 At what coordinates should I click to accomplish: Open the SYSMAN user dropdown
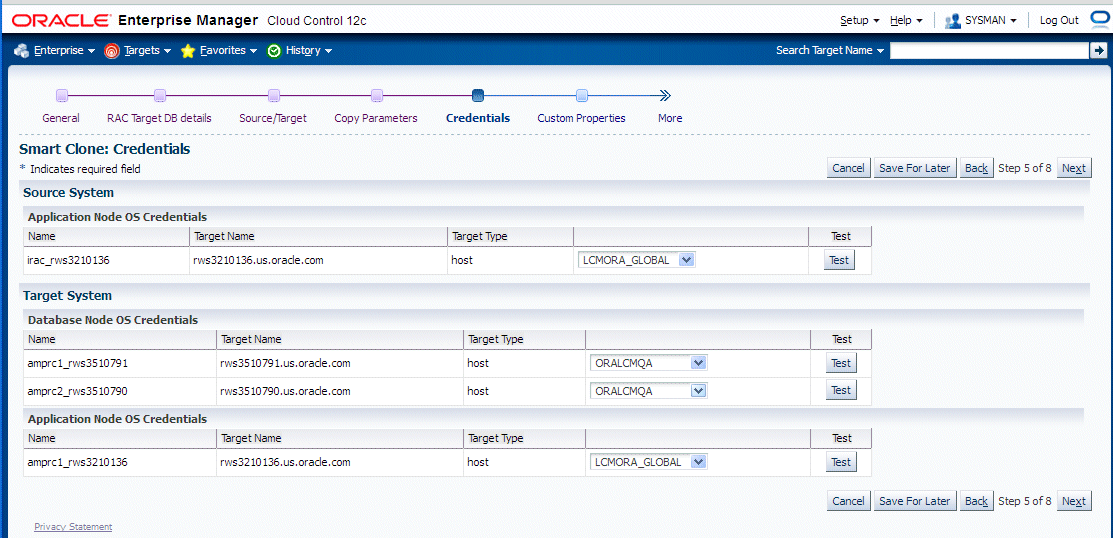991,21
